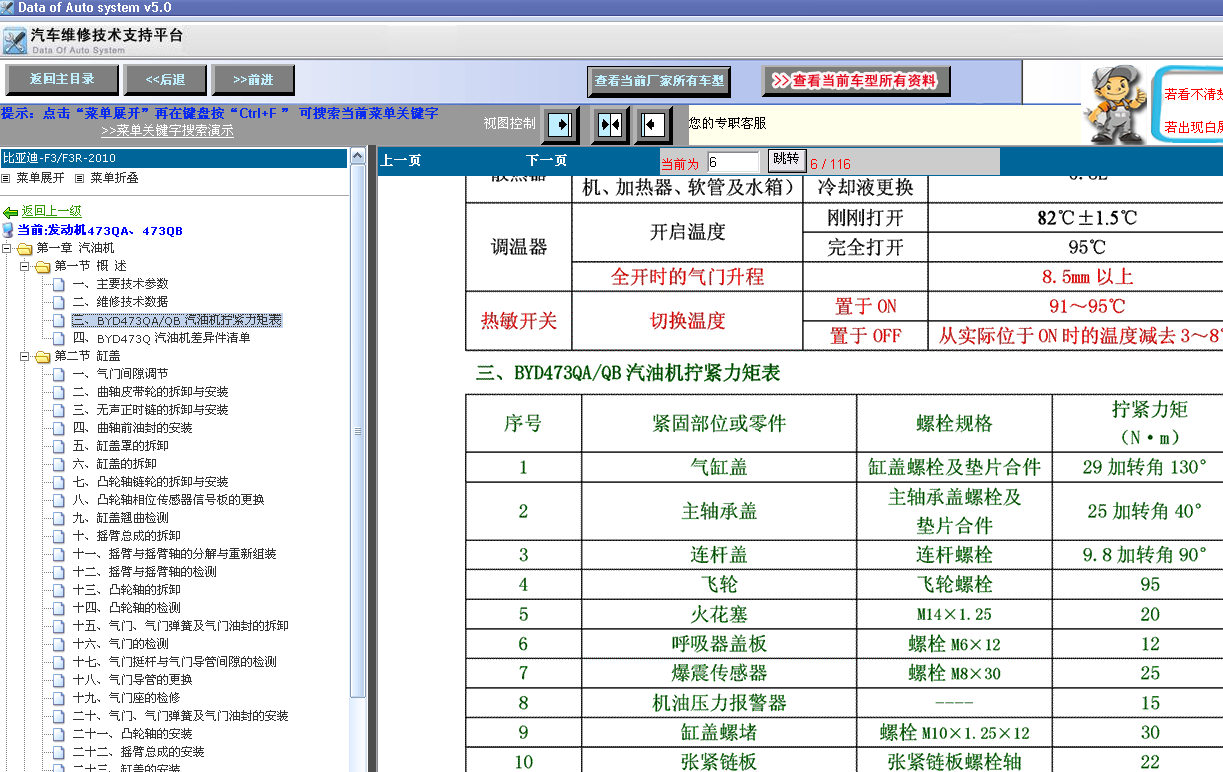Click the 29 加转角 130° torque value
This screenshot has width=1223, height=772.
click(x=1145, y=467)
